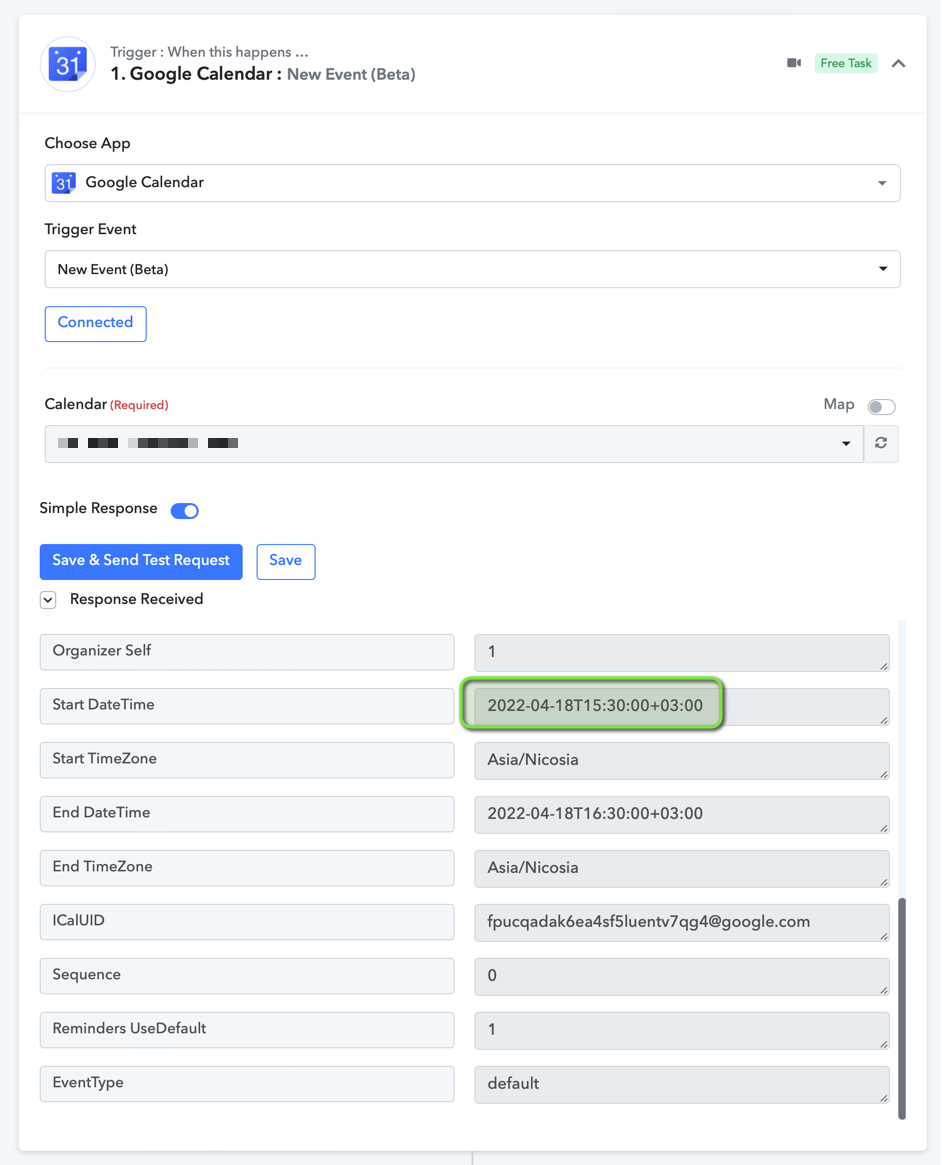Screen dimensions: 942x1165
Task: Click the Sequence value field showing 0
Action: [682, 976]
